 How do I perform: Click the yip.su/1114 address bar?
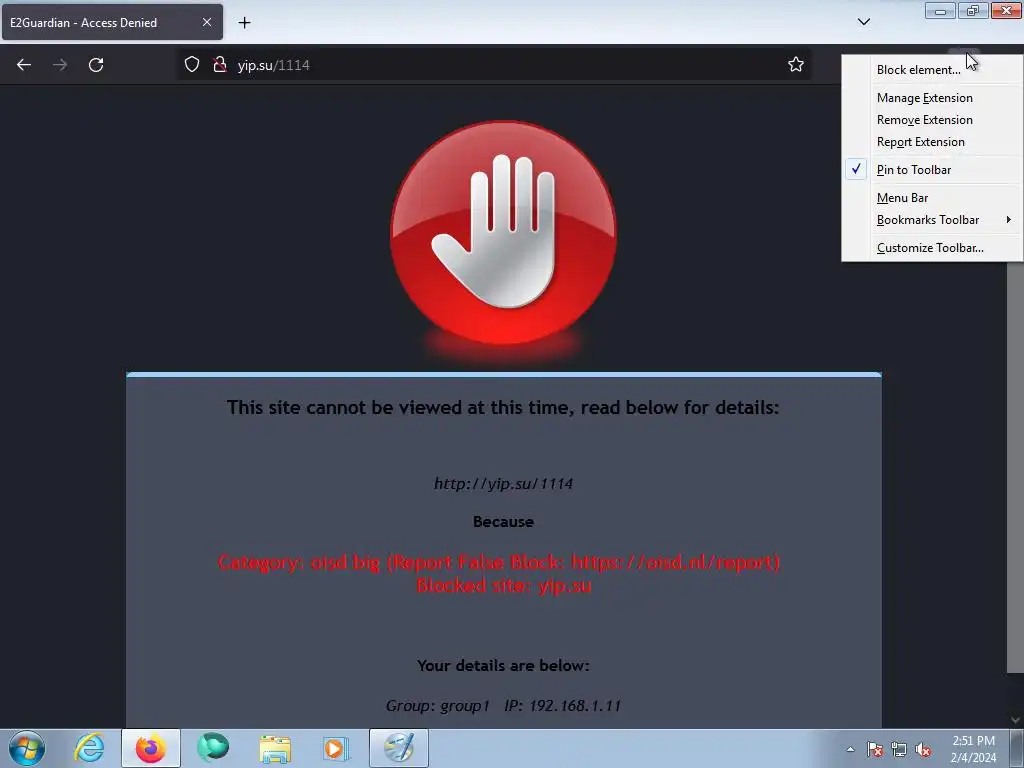pos(496,65)
